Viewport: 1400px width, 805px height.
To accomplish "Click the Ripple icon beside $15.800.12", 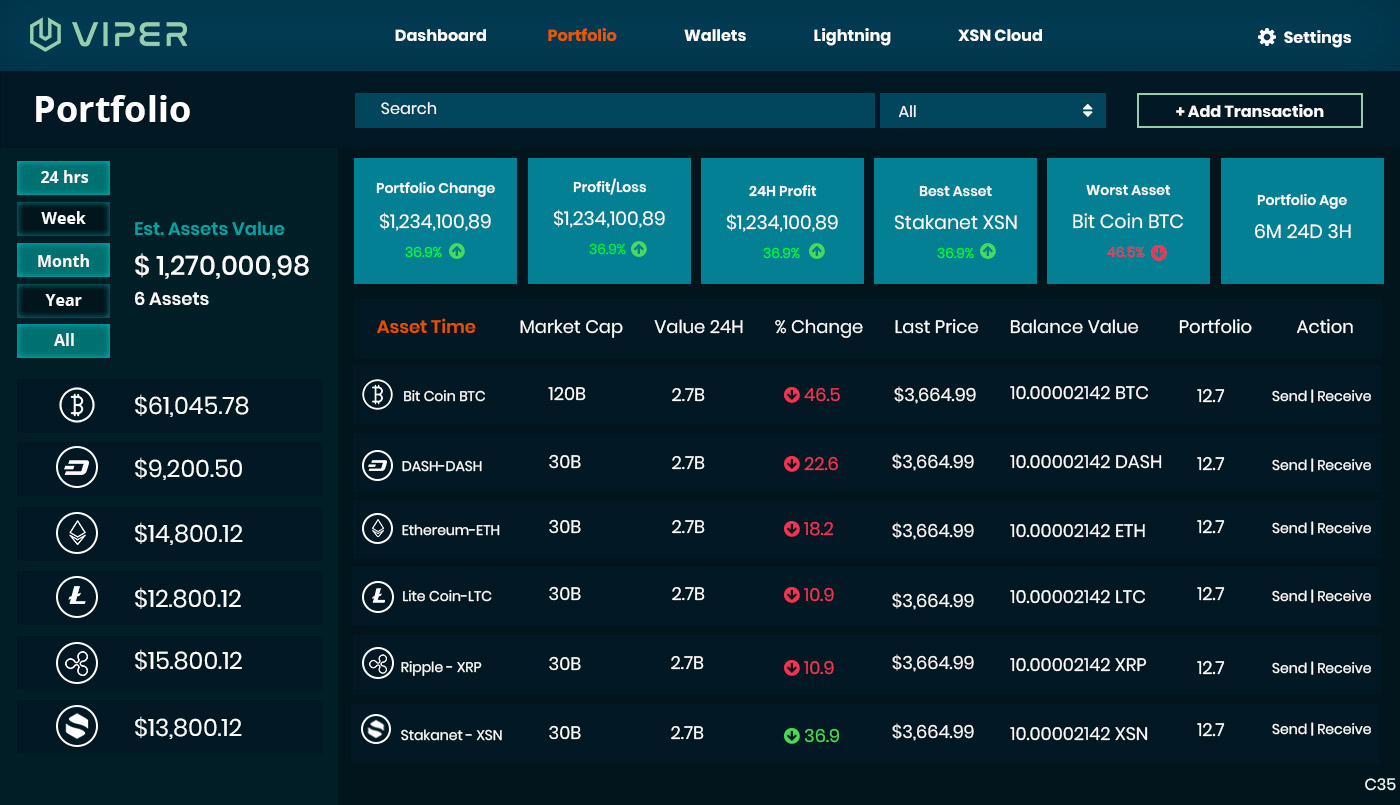I will tap(77, 661).
